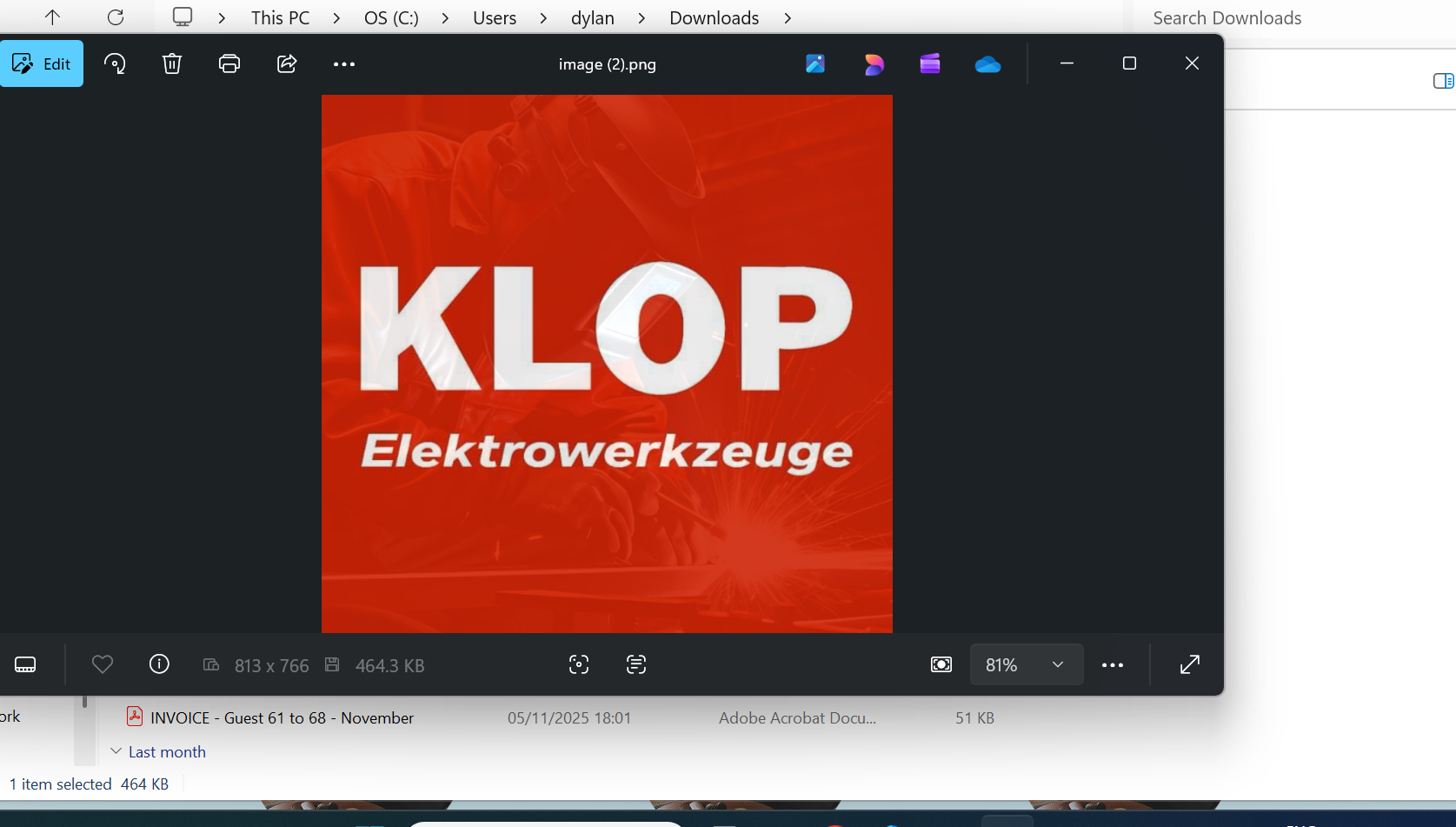The height and width of the screenshot is (827, 1456).
Task: Close the Photos image viewer window
Action: 1192,63
